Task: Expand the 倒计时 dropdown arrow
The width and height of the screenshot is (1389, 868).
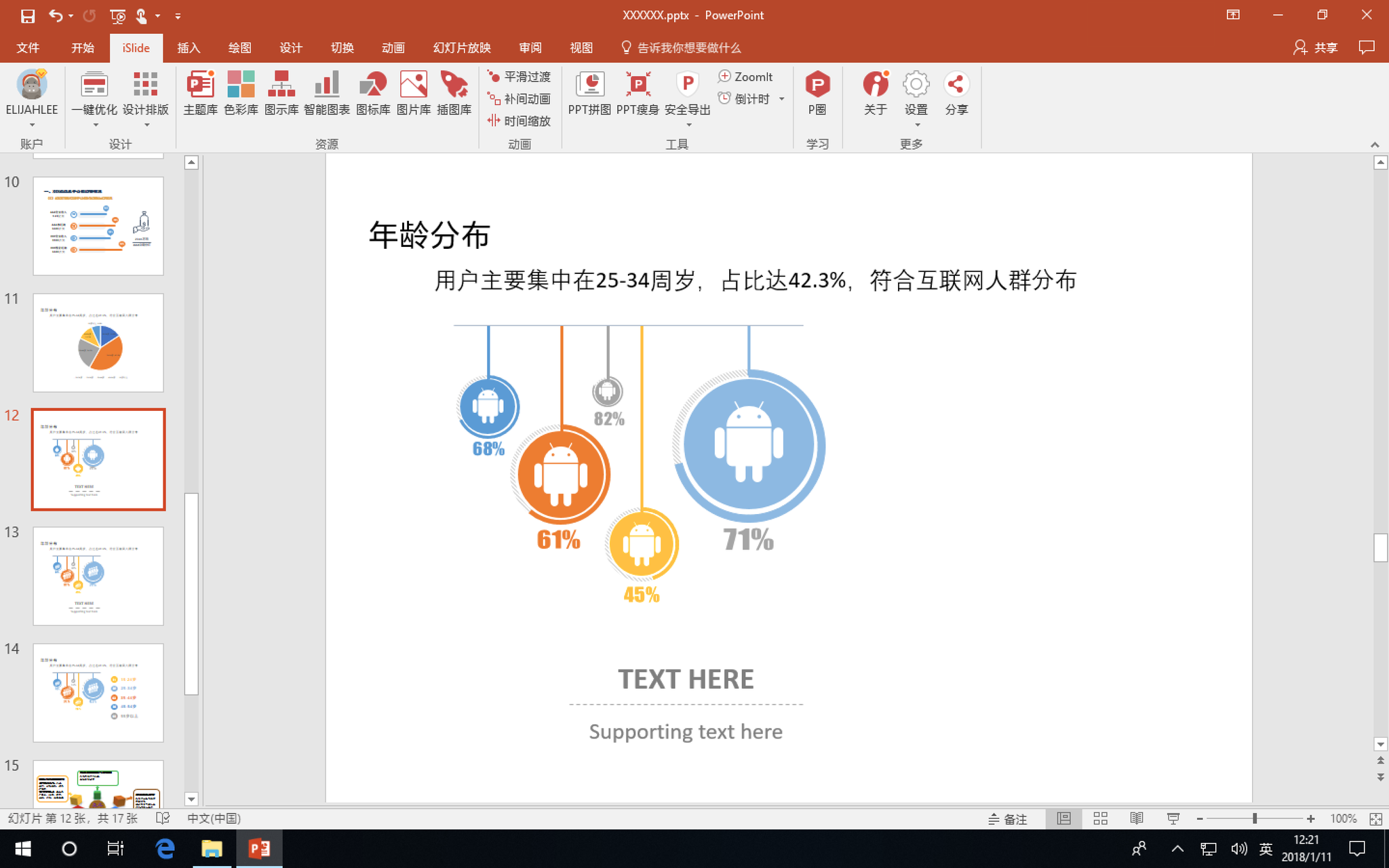Action: tap(782, 99)
